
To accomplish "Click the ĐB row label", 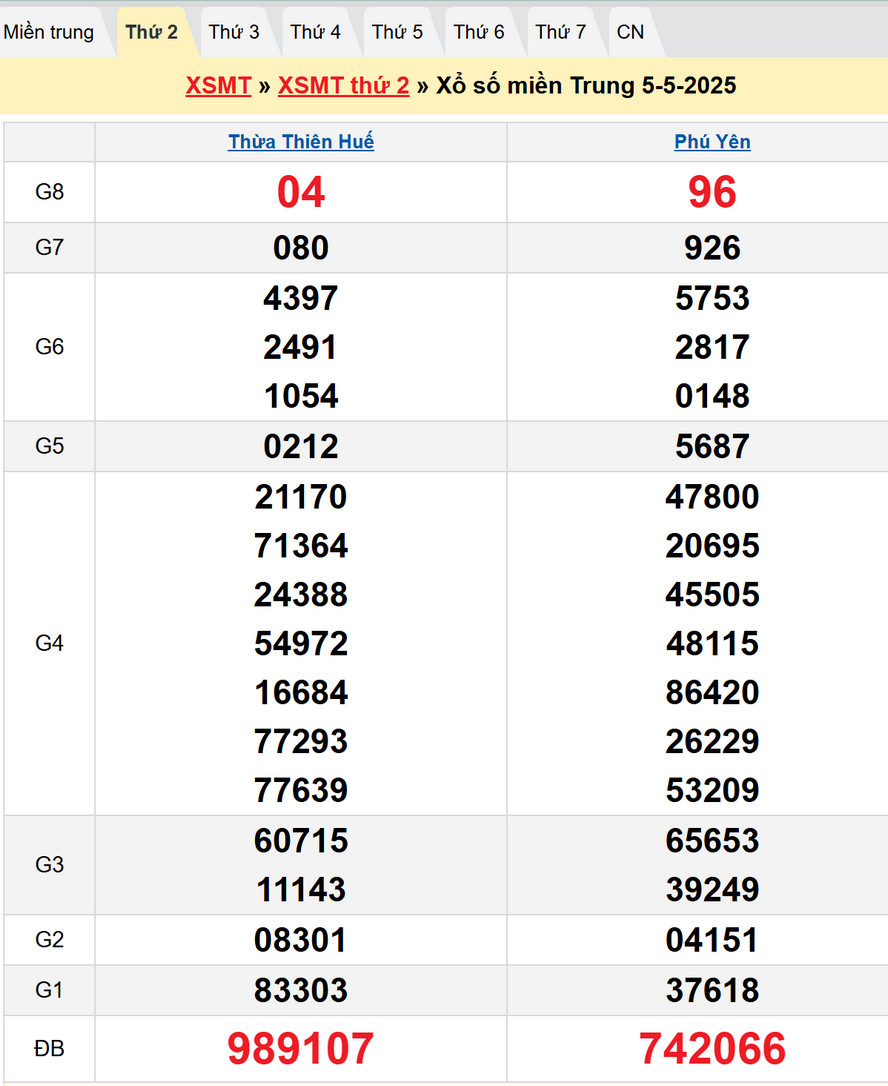I will click(x=50, y=1048).
